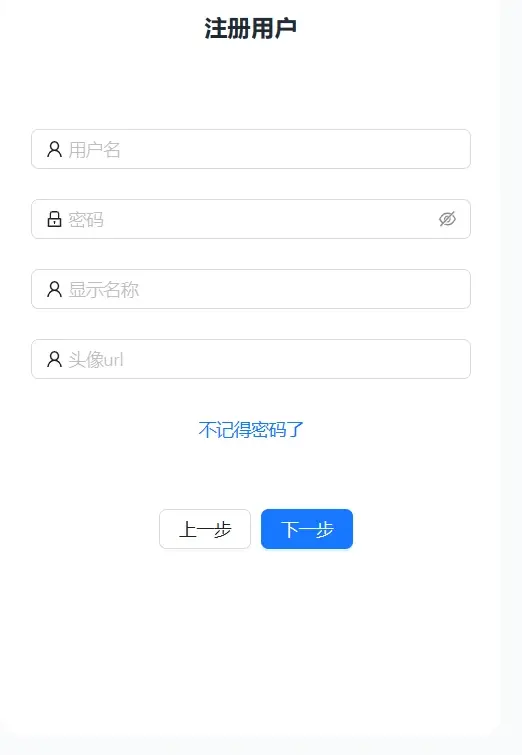This screenshot has height=755, width=522.
Task: Click the empty space inside the username box
Action: (x=294, y=149)
